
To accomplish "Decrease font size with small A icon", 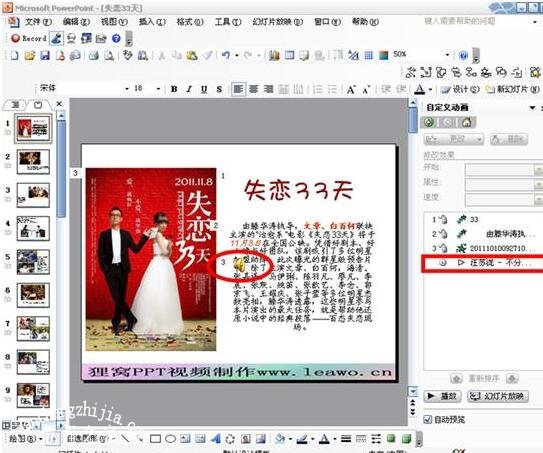I will click(366, 90).
